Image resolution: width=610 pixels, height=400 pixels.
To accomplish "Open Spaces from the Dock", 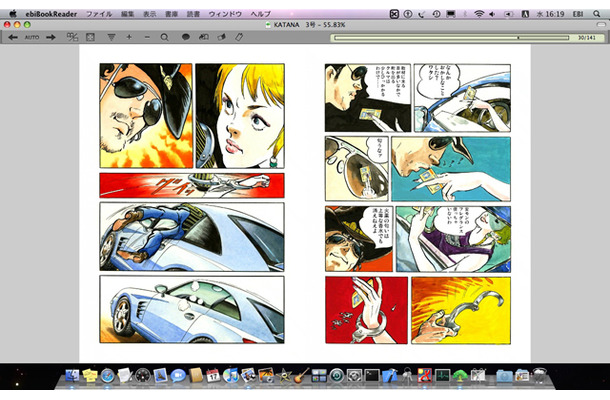I will click(319, 375).
